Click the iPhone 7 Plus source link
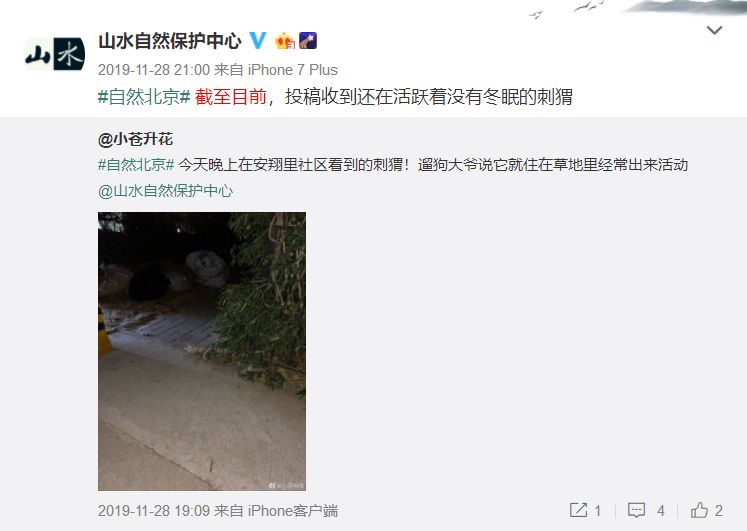This screenshot has width=747, height=531. (x=293, y=70)
